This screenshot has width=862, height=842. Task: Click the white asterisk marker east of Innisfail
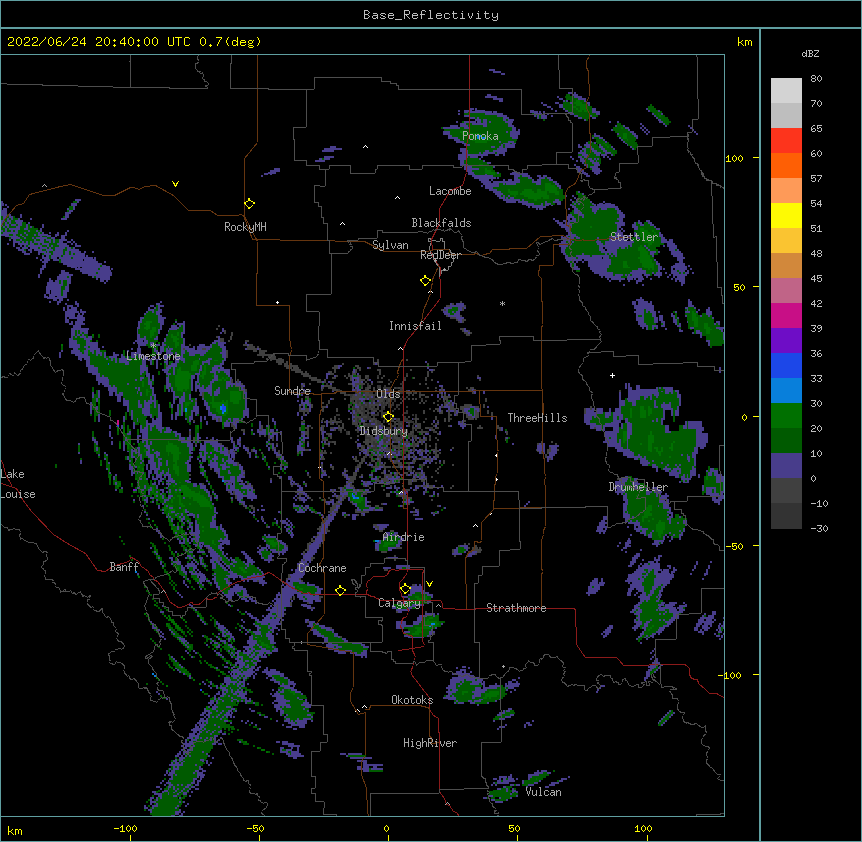[x=502, y=303]
